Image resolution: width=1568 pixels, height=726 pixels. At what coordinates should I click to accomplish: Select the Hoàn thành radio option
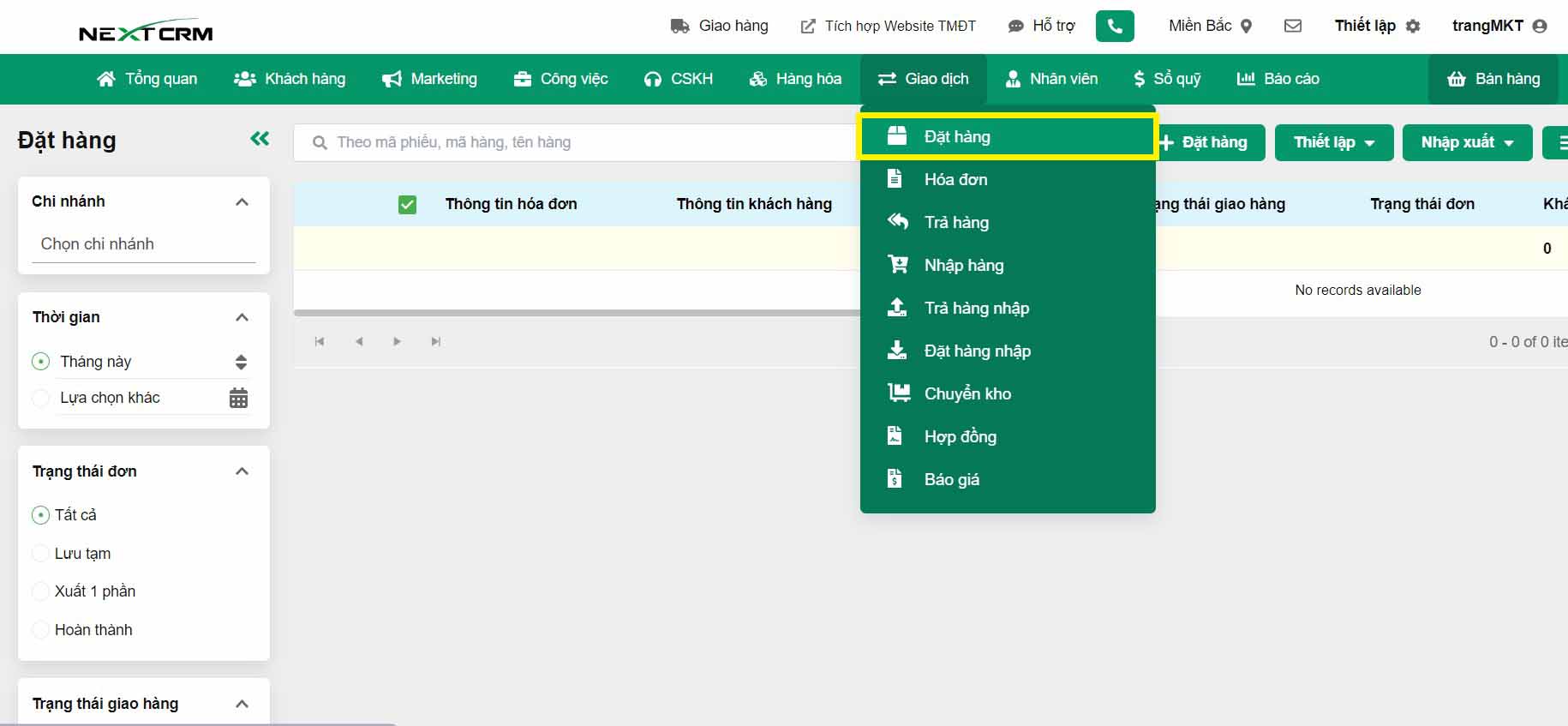(x=40, y=630)
